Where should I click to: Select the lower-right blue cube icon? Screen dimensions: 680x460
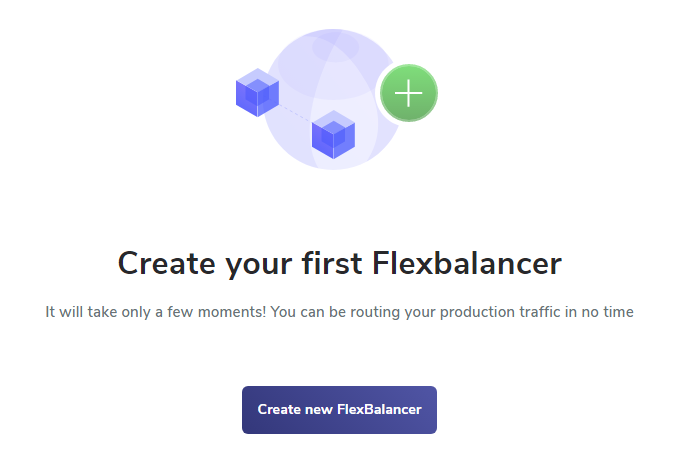click(x=333, y=134)
